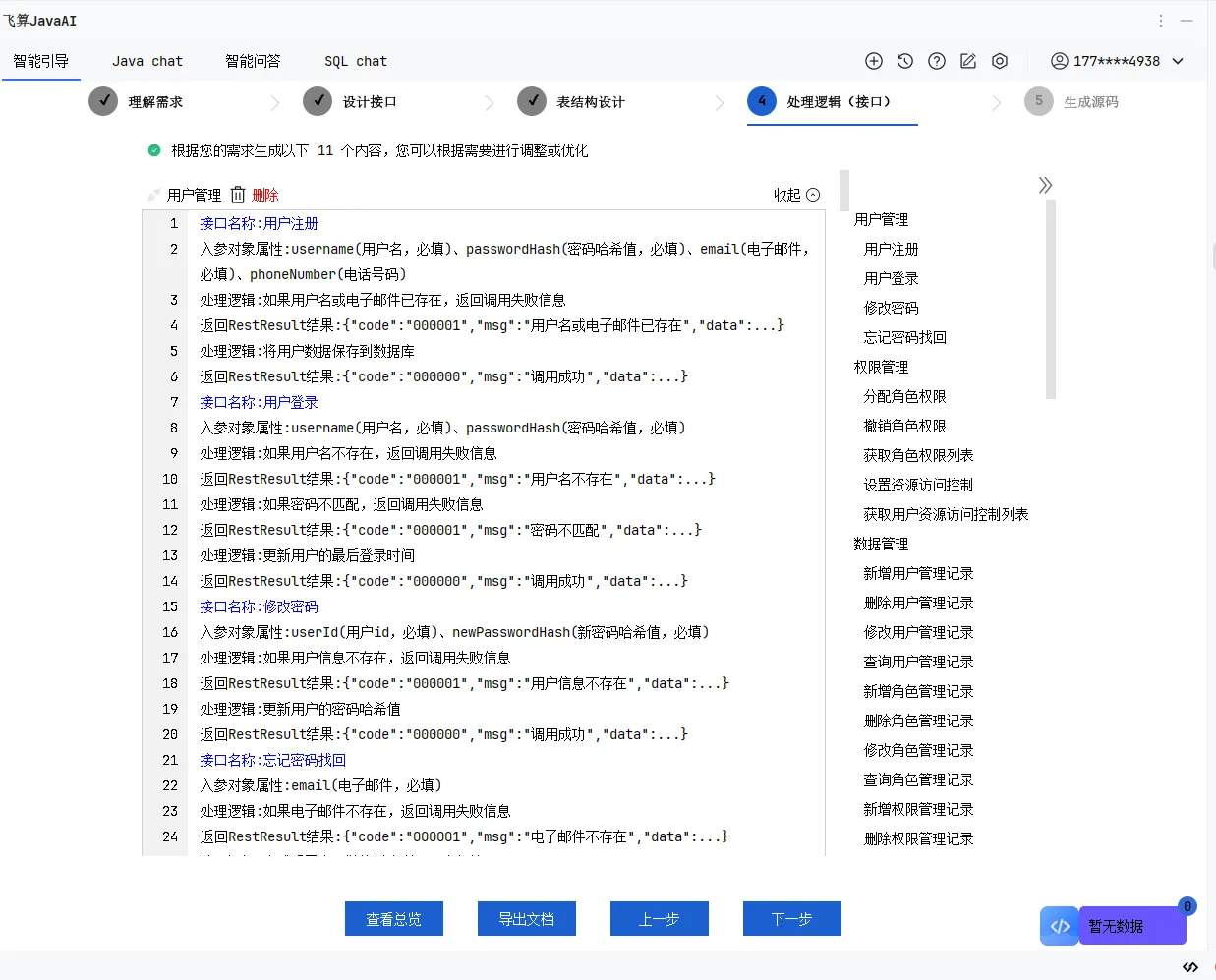Click the 暂无数据 purple button

[x=1132, y=926]
